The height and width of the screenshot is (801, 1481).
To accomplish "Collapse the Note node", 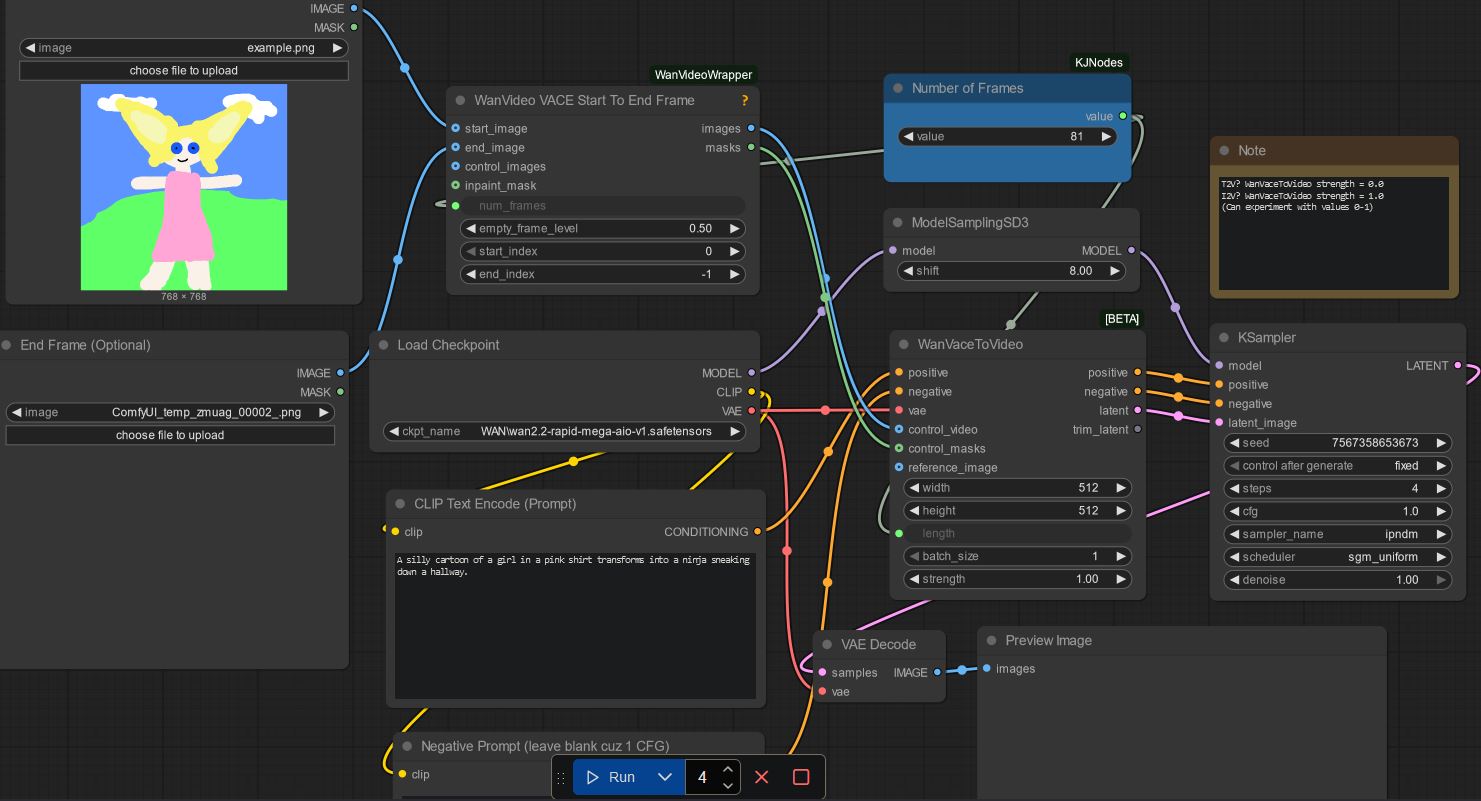I will [x=1224, y=150].
